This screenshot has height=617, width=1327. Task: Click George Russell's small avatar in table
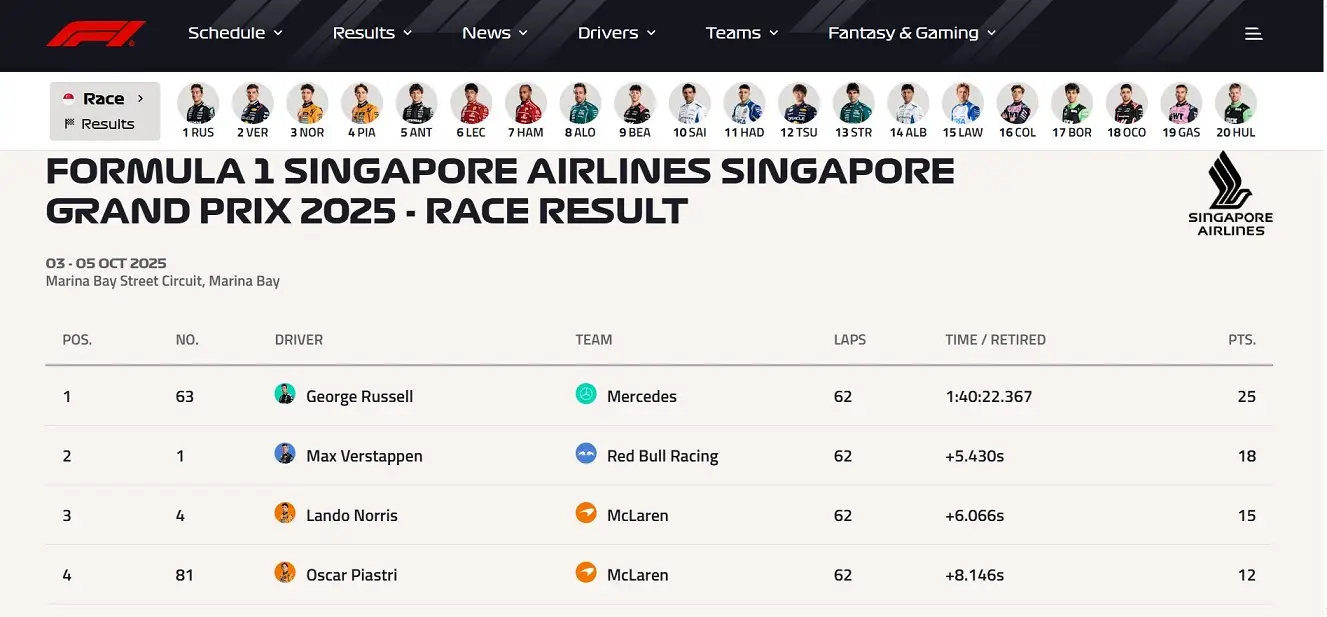point(285,395)
